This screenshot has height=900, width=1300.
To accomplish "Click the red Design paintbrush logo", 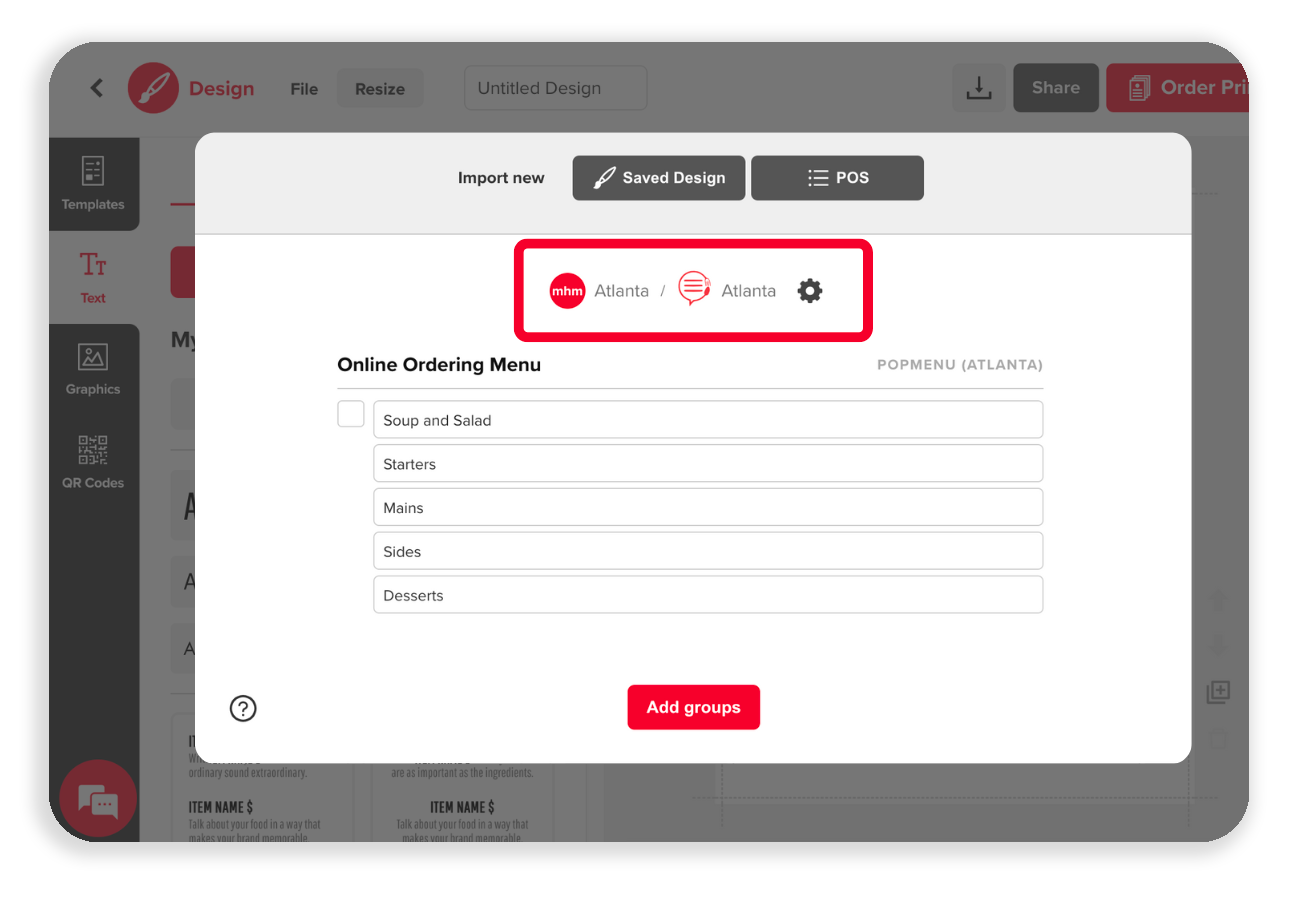I will click(x=153, y=88).
